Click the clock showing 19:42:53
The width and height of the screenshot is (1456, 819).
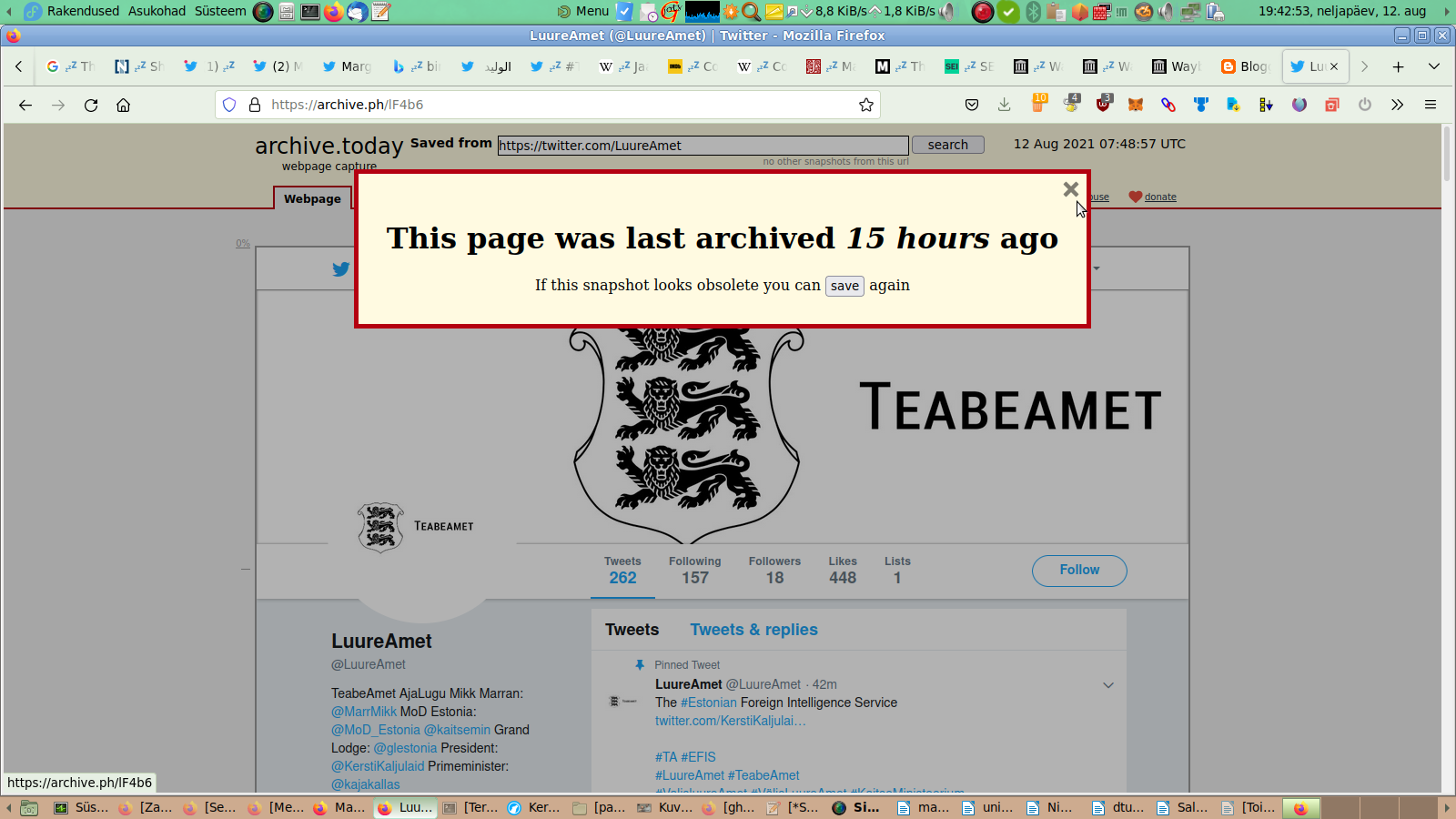[1342, 11]
